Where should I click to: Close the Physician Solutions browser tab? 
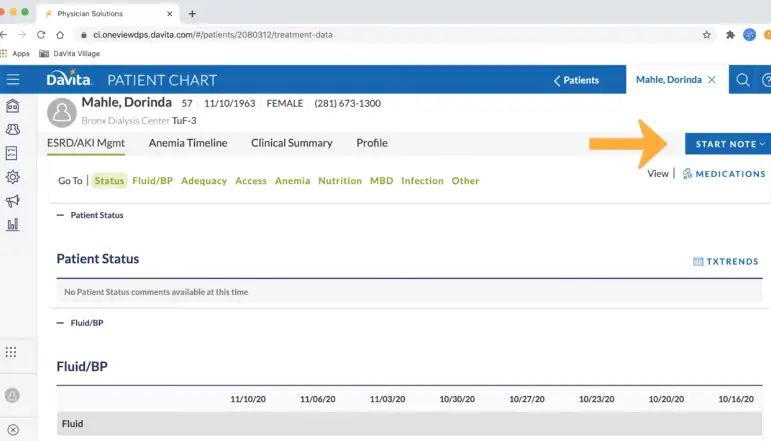[170, 14]
